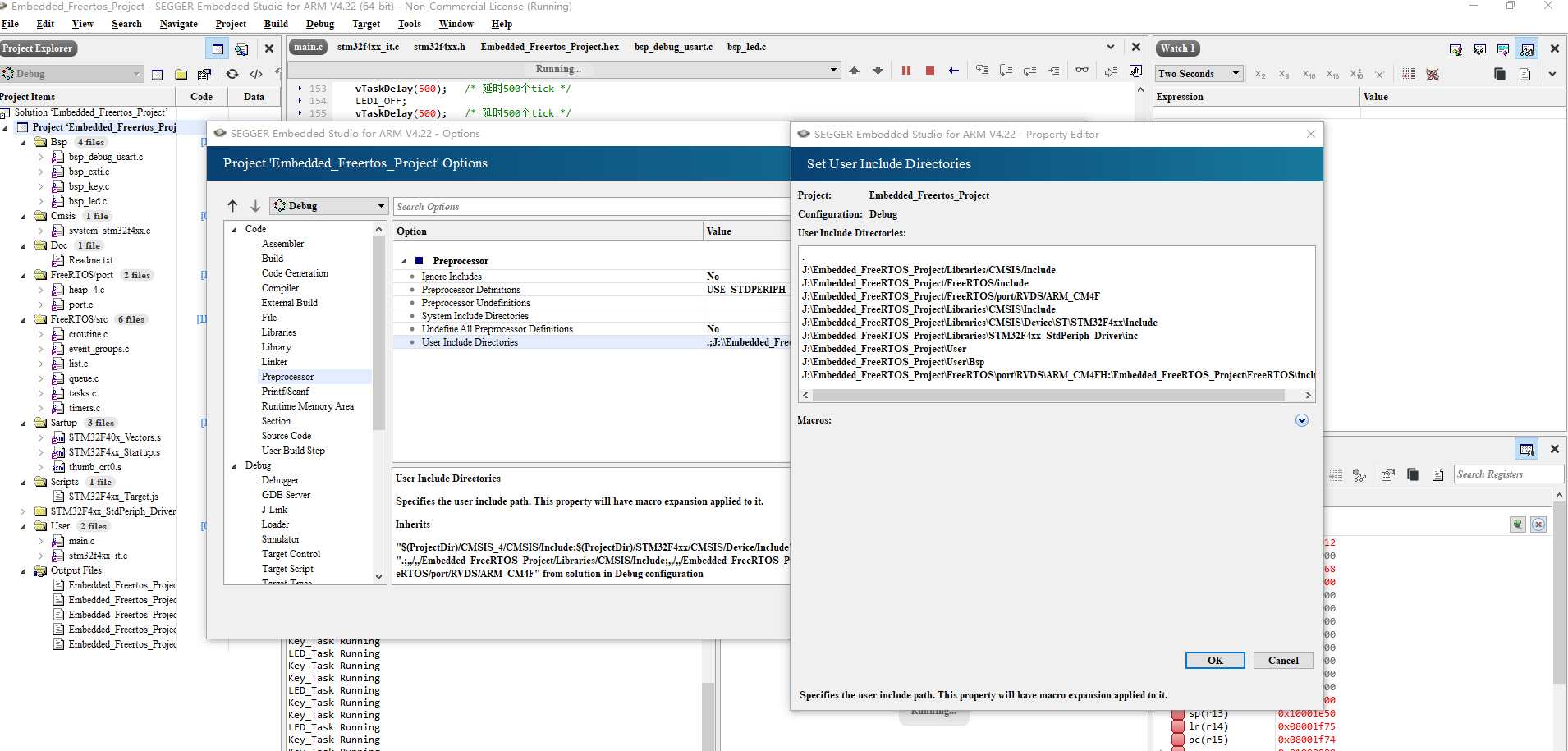This screenshot has width=1568, height=751.
Task: Open the Debug configuration dropdown in Options dialog
Action: (x=328, y=206)
